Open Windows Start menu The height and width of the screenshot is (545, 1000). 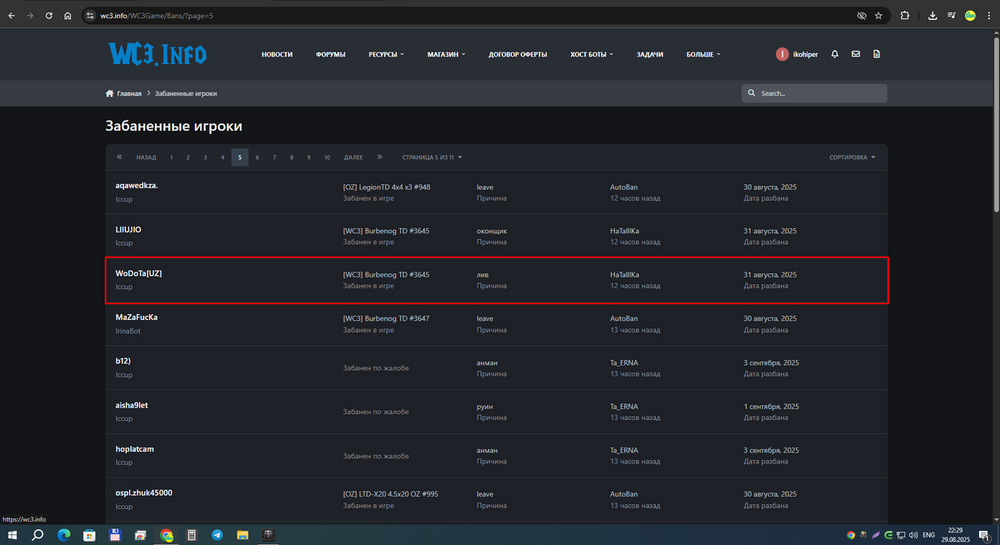click(12, 535)
